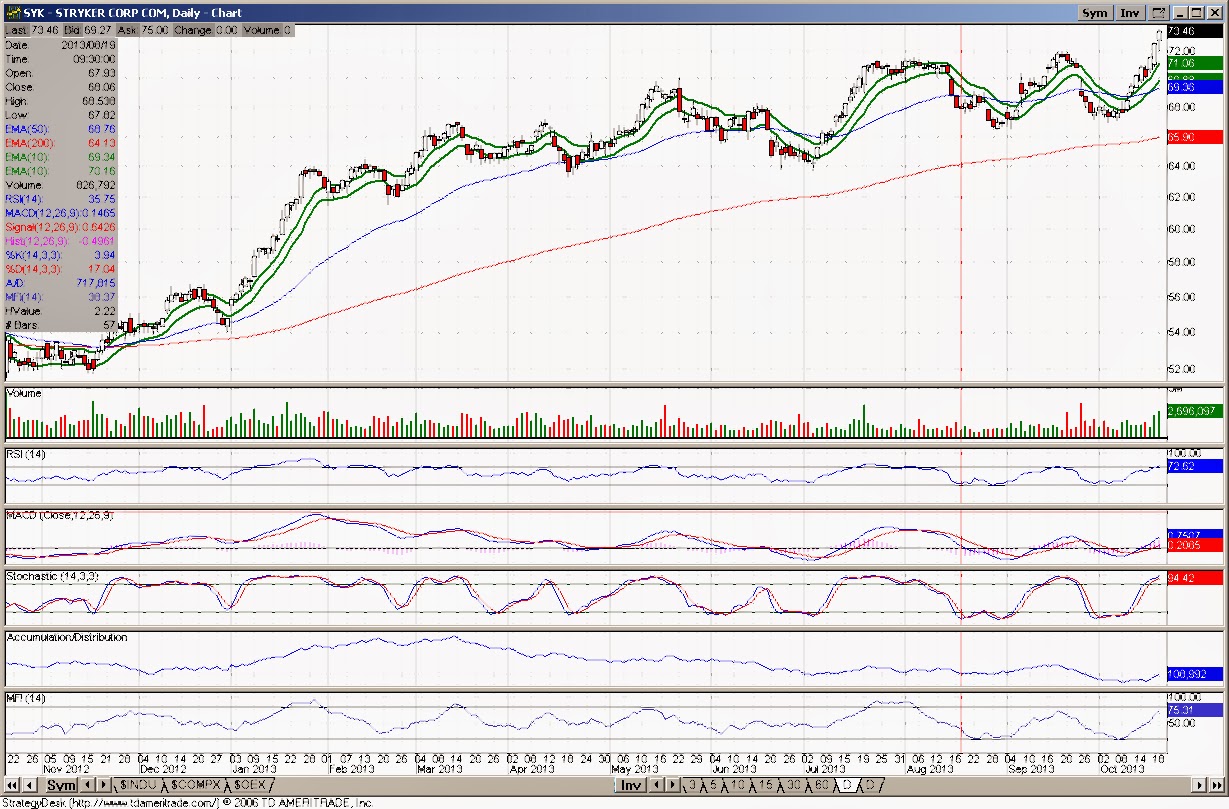Click the 75.31 MFI value label
The image size is (1229, 809).
coord(1195,709)
